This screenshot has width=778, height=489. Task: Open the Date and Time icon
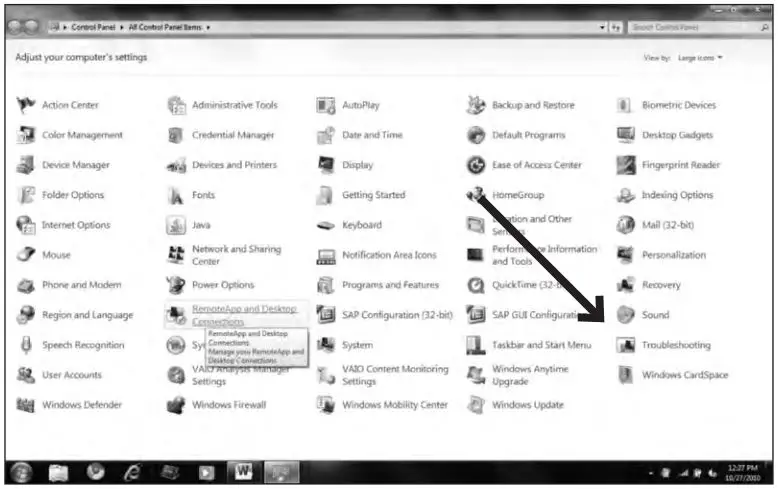(326, 135)
